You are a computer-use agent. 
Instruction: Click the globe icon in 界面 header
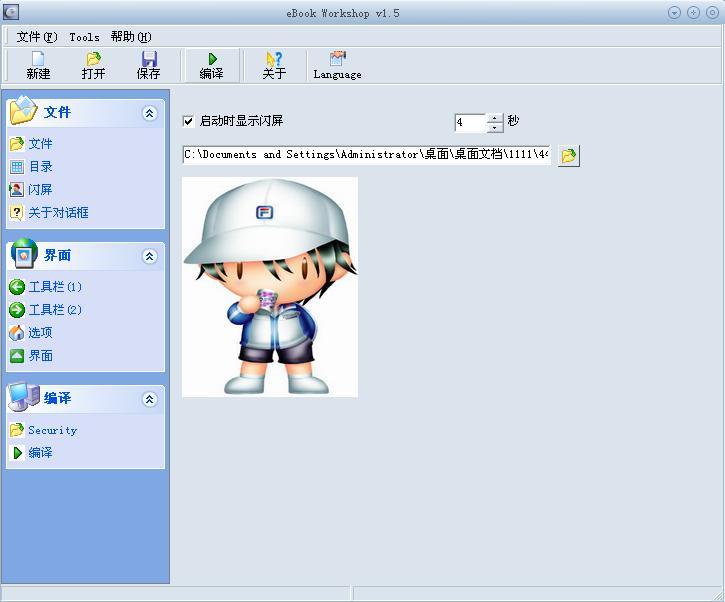(24, 253)
